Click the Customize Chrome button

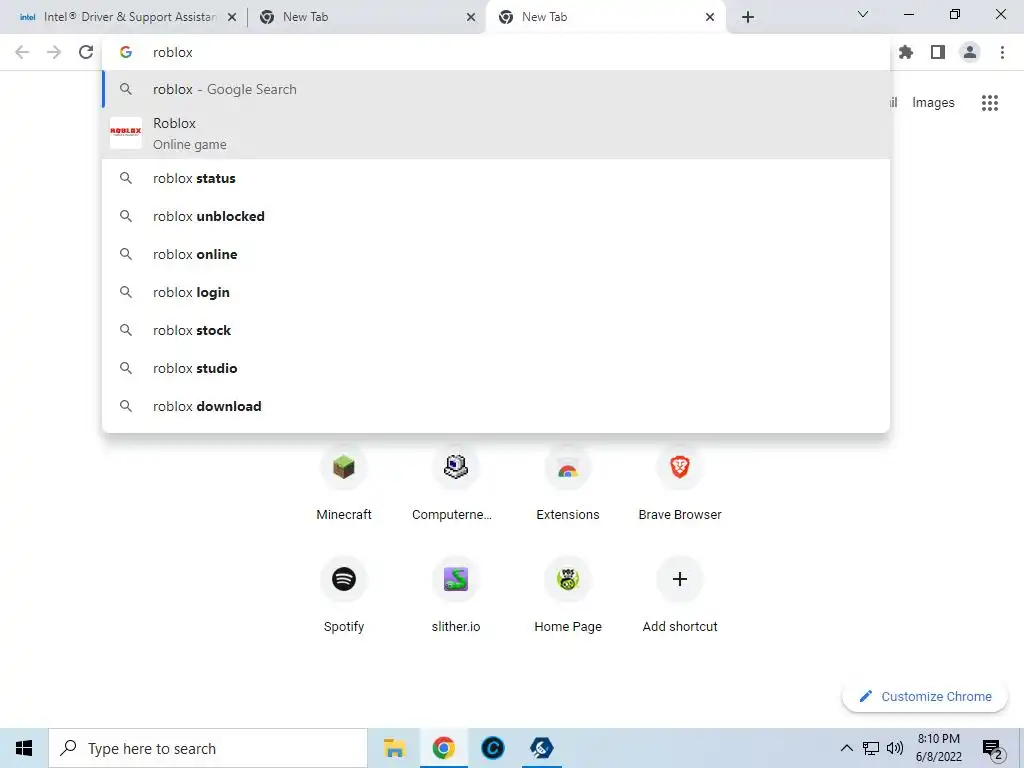[925, 697]
